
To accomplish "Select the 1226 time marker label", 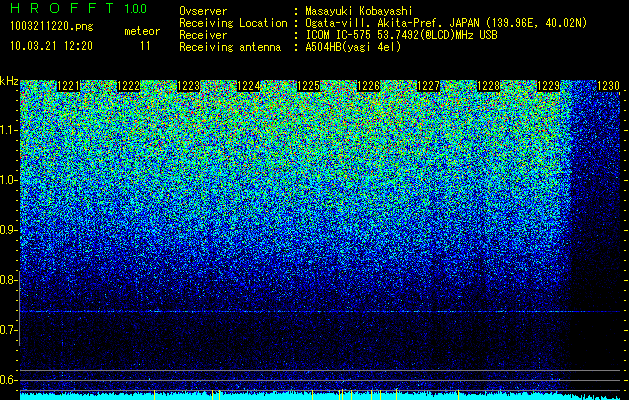I will pyautogui.click(x=369, y=86).
